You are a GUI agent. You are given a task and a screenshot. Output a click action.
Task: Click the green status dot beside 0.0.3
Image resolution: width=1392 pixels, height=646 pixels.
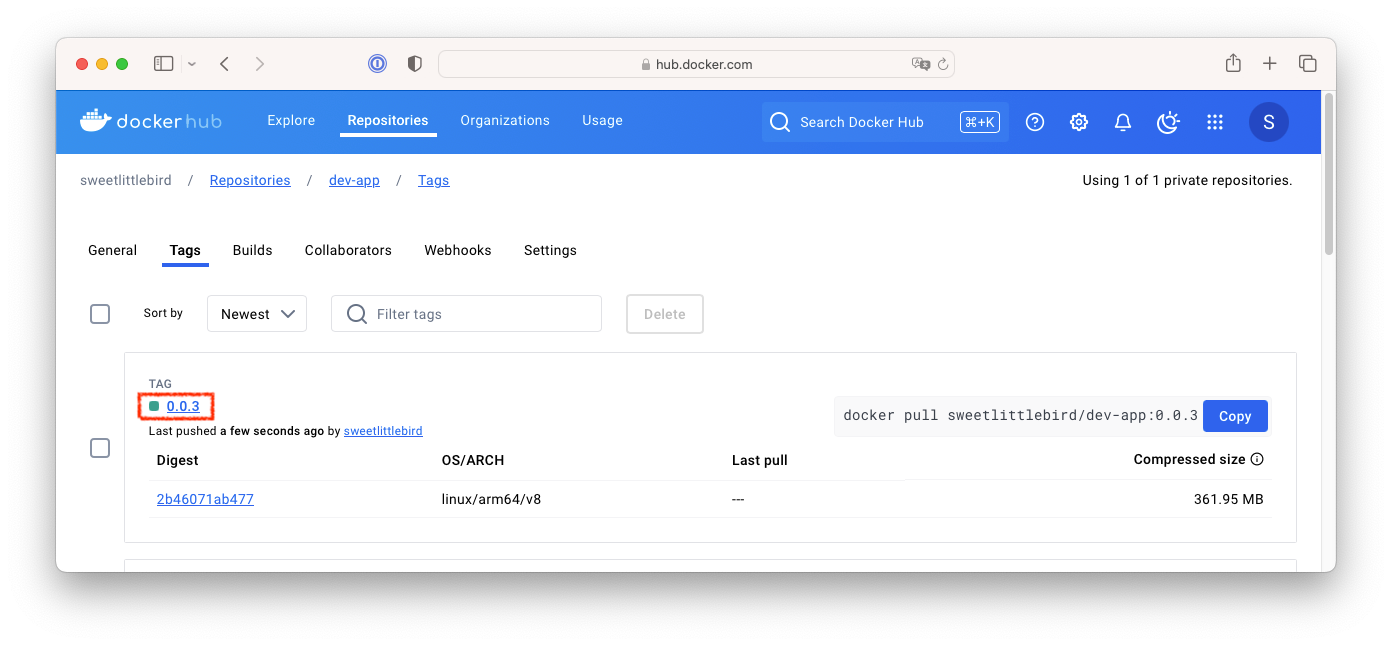point(154,406)
